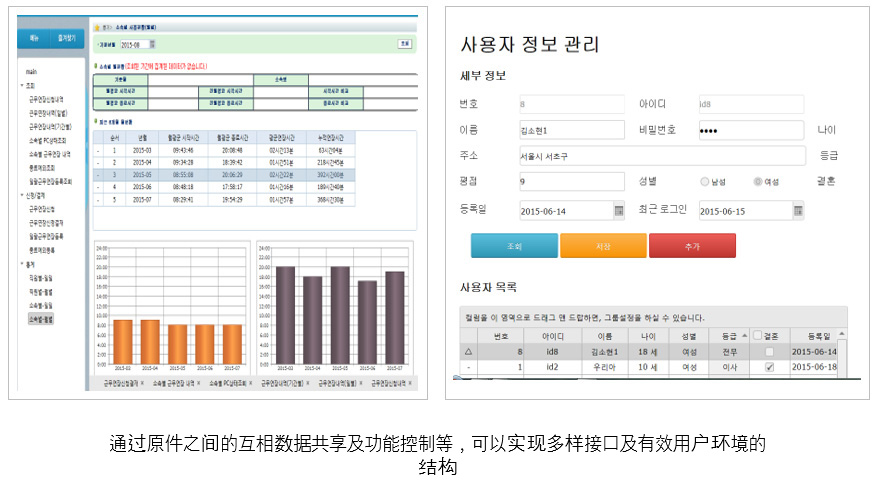Select the 남성 radio button
Image resolution: width=876 pixels, height=500 pixels.
point(704,182)
